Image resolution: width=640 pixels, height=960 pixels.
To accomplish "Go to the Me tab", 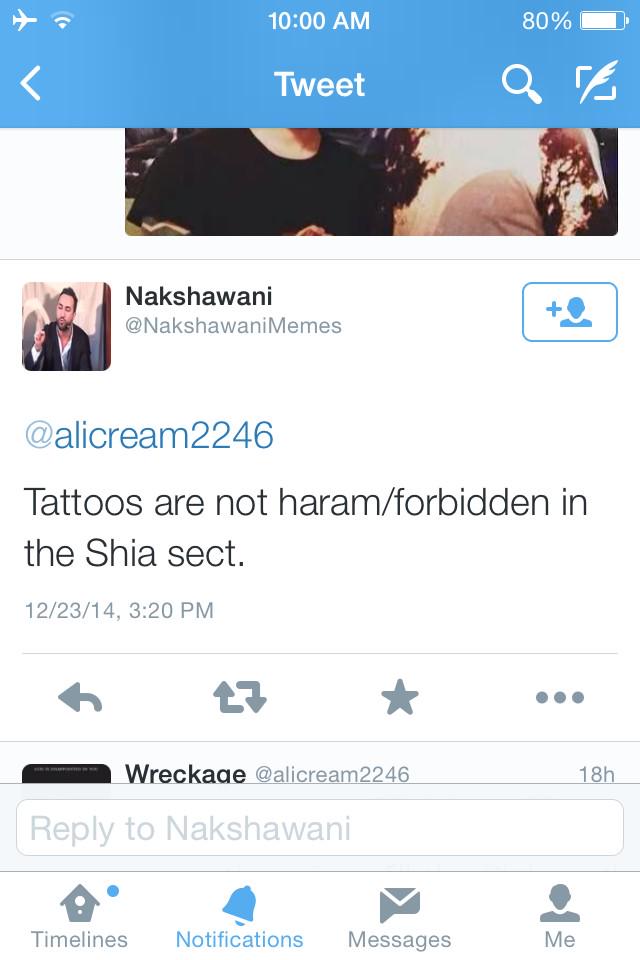I will click(560, 917).
